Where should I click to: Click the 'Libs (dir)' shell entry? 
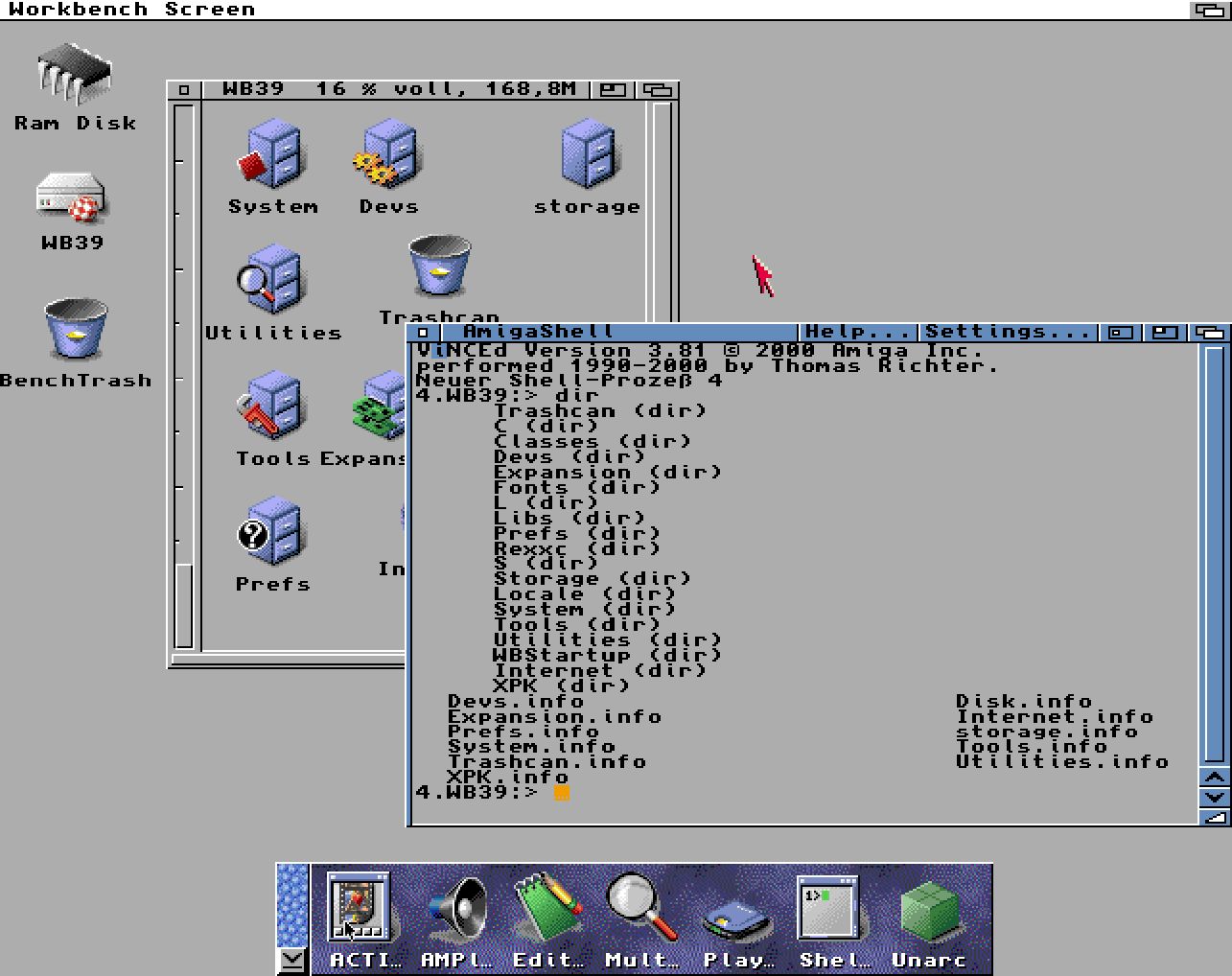[570, 518]
